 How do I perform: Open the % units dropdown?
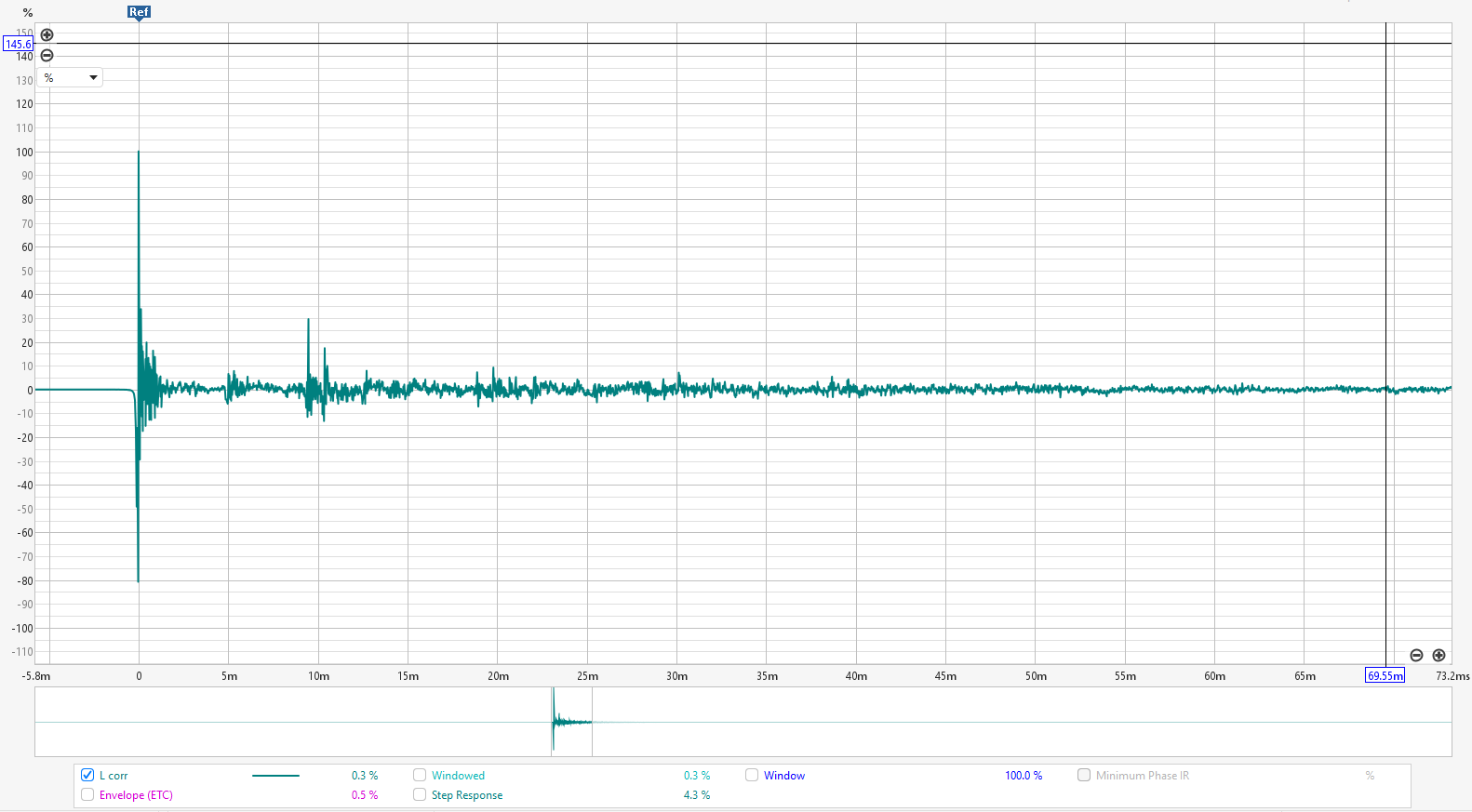coord(70,78)
